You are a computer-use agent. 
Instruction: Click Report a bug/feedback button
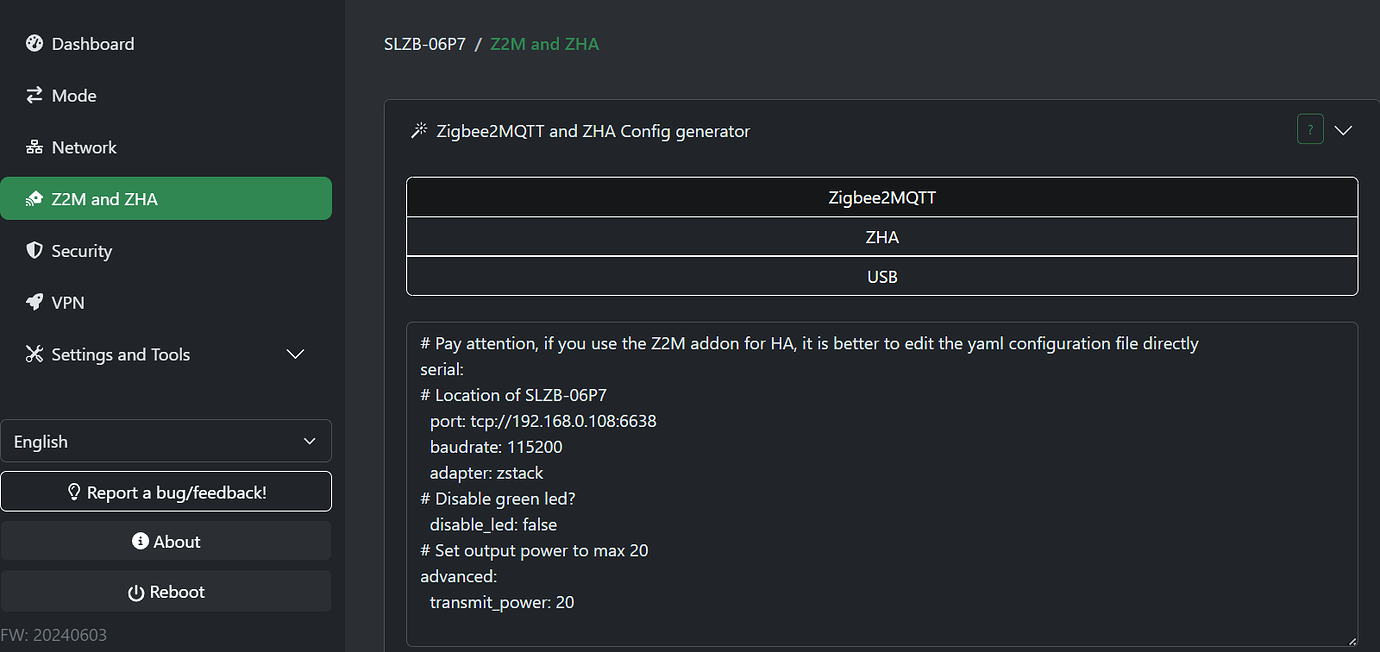pyautogui.click(x=166, y=492)
